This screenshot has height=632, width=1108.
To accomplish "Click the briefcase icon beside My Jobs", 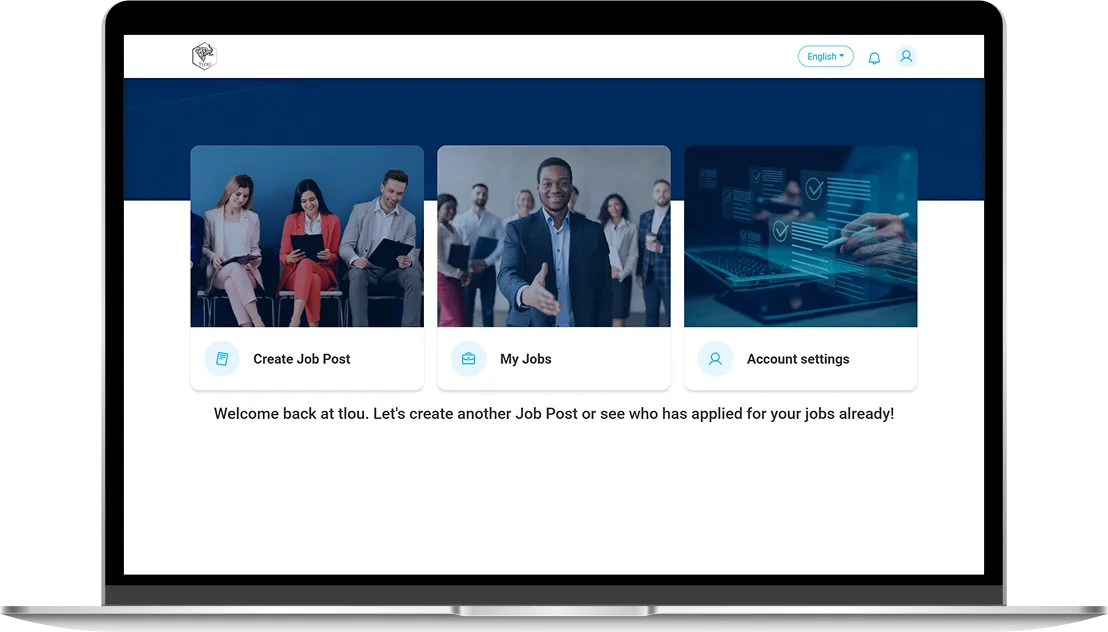I will coord(468,359).
